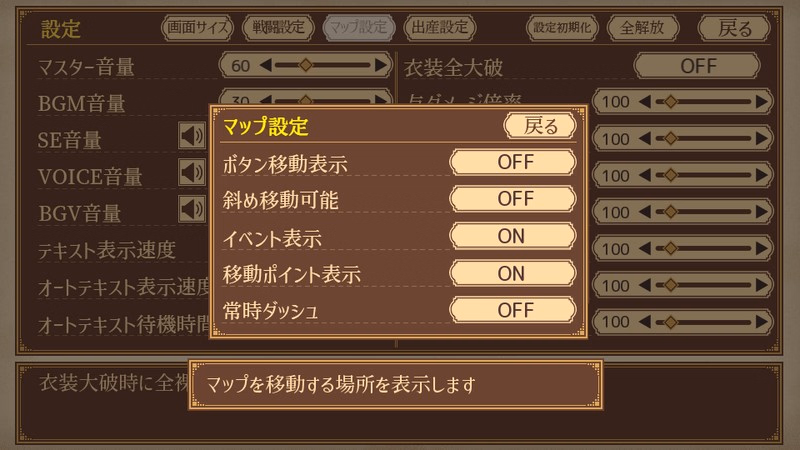This screenshot has width=800, height=450.
Task: Click the 全解放 button
Action: coord(643,28)
